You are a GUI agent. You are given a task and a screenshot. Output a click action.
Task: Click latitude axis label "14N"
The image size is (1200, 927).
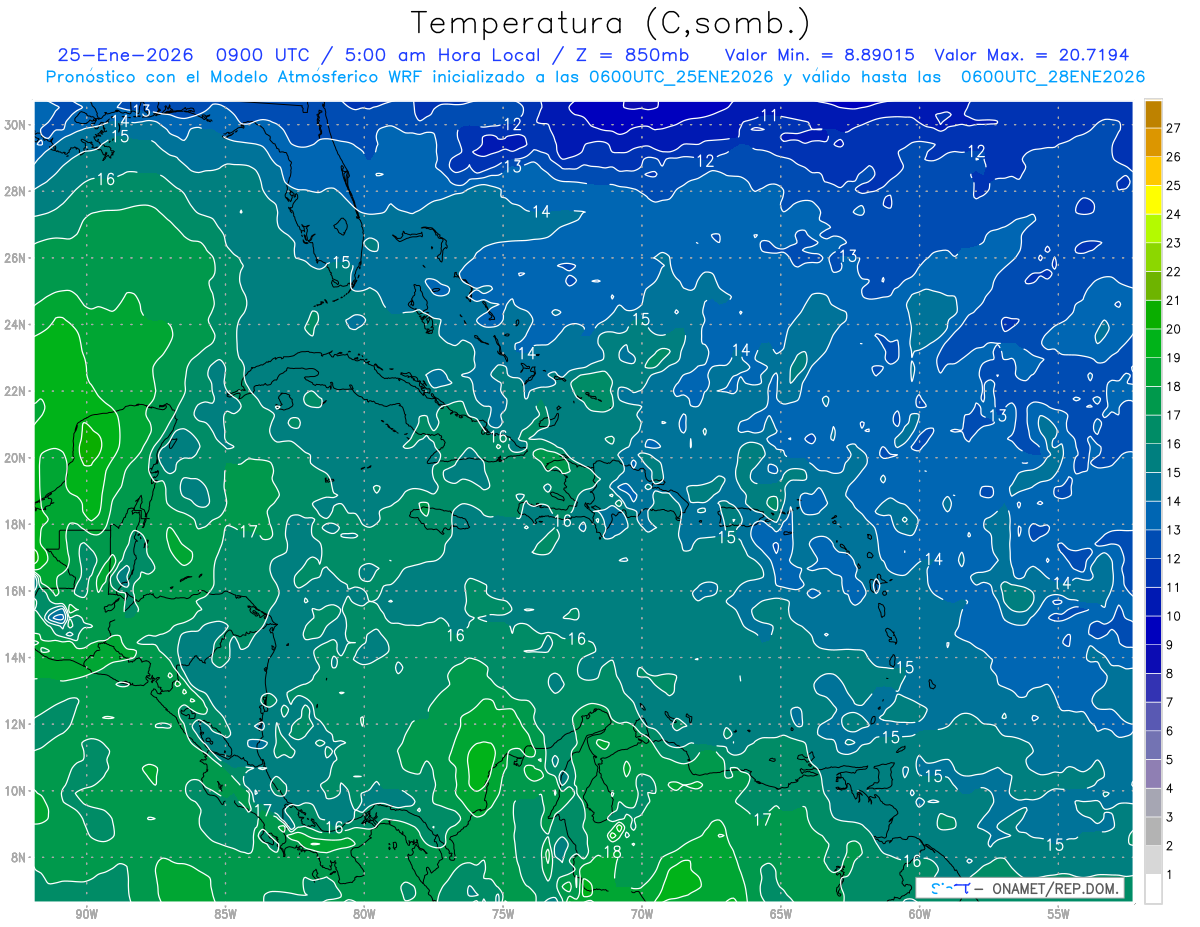pos(17,657)
